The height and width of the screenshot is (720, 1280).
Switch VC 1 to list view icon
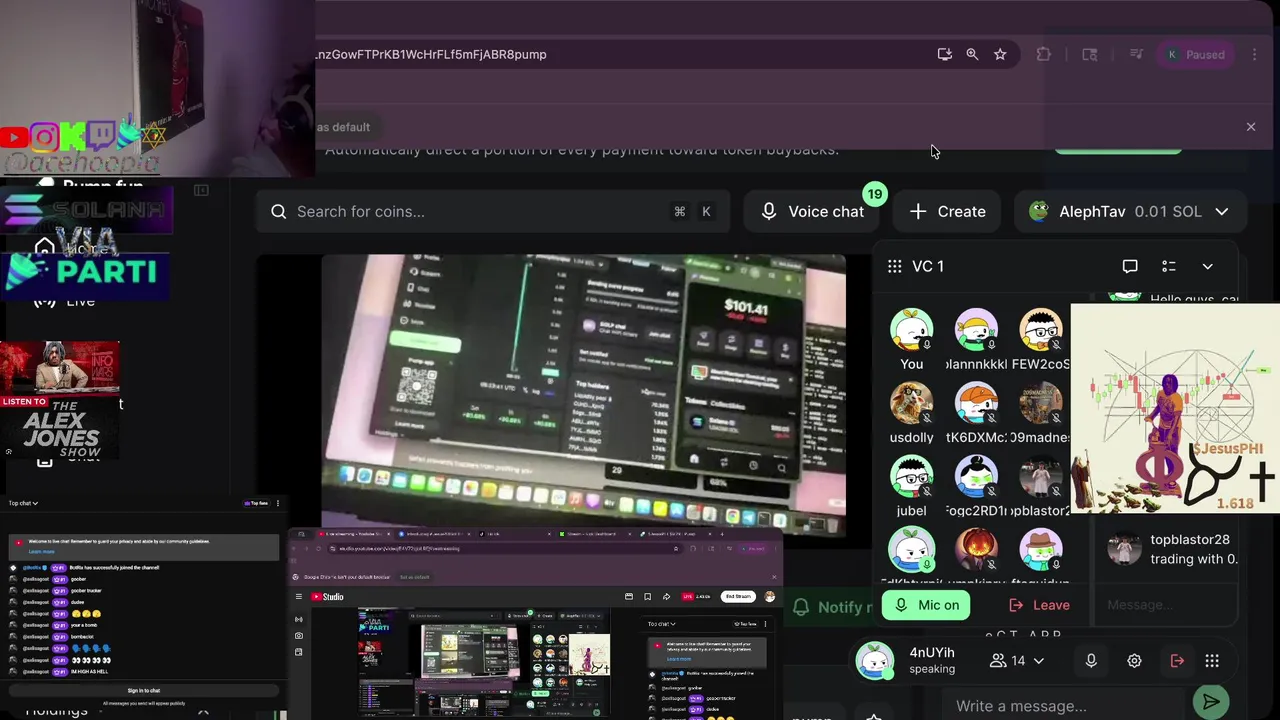click(x=1168, y=266)
